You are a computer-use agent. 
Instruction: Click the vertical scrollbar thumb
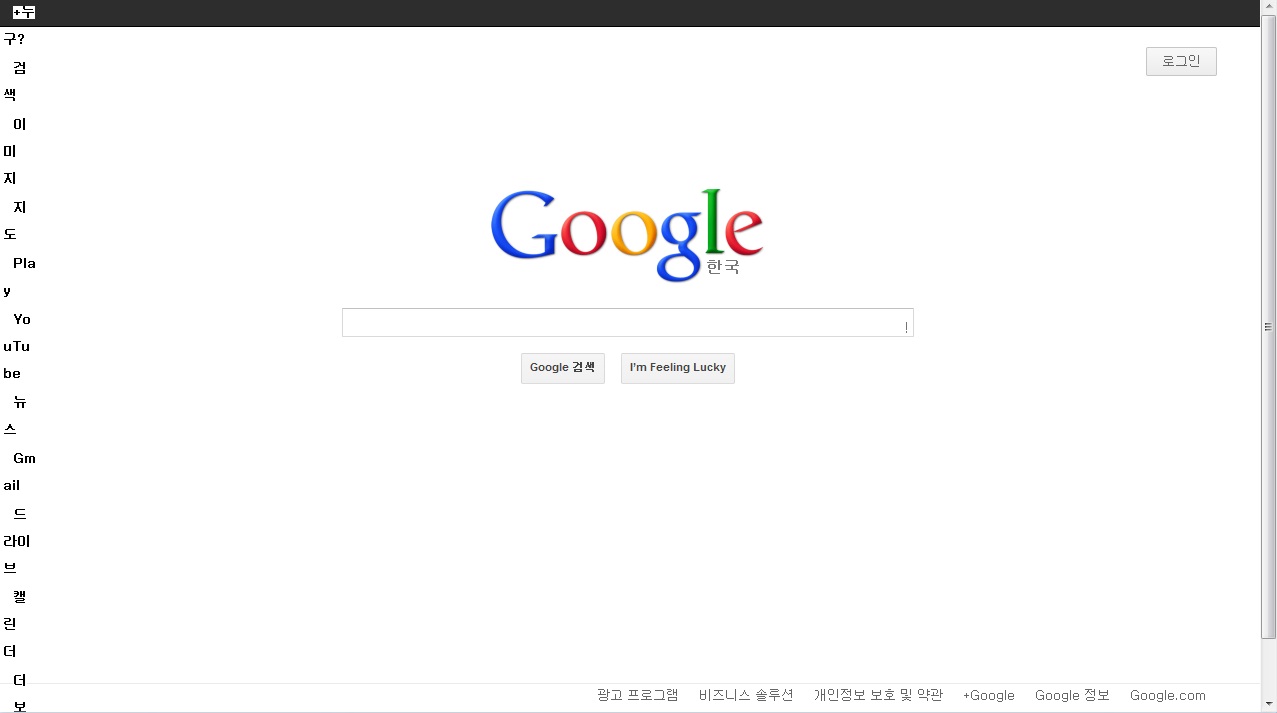coord(1268,327)
